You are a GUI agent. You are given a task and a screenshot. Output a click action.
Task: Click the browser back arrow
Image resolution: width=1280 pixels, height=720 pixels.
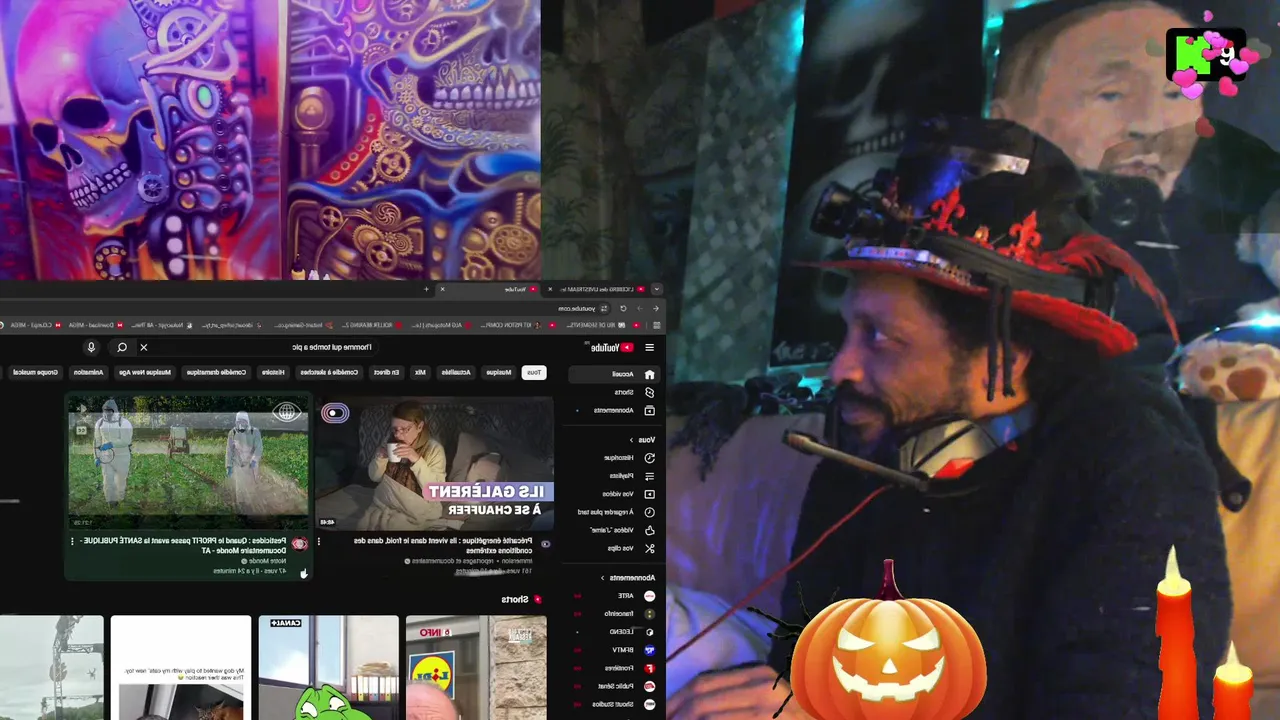[655, 308]
